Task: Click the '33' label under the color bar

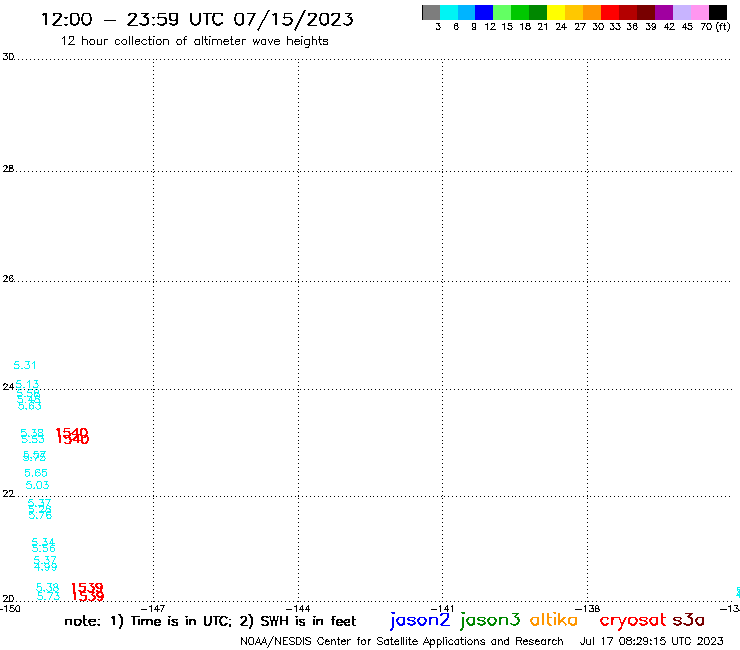Action: 614,27
